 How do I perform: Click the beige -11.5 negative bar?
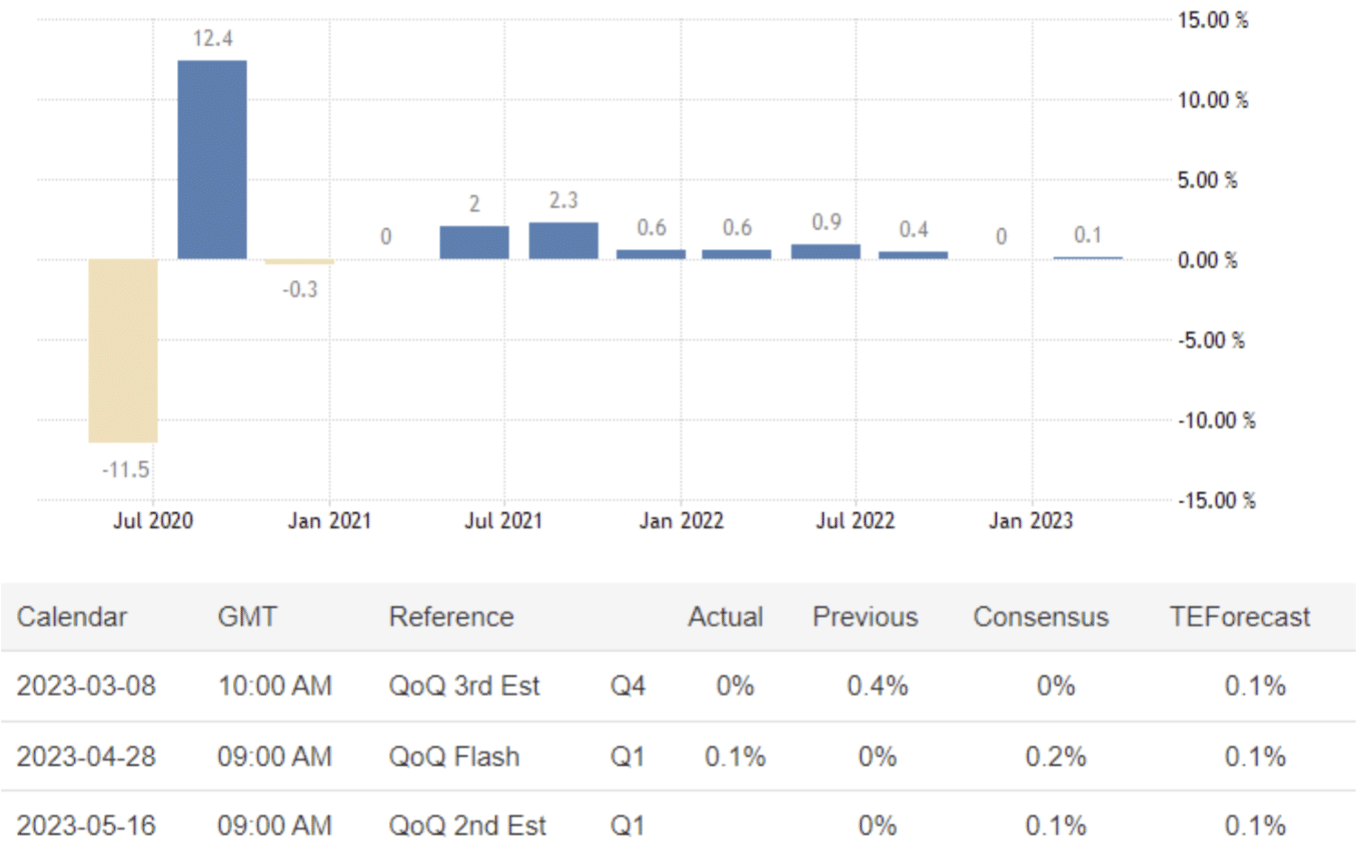click(123, 350)
